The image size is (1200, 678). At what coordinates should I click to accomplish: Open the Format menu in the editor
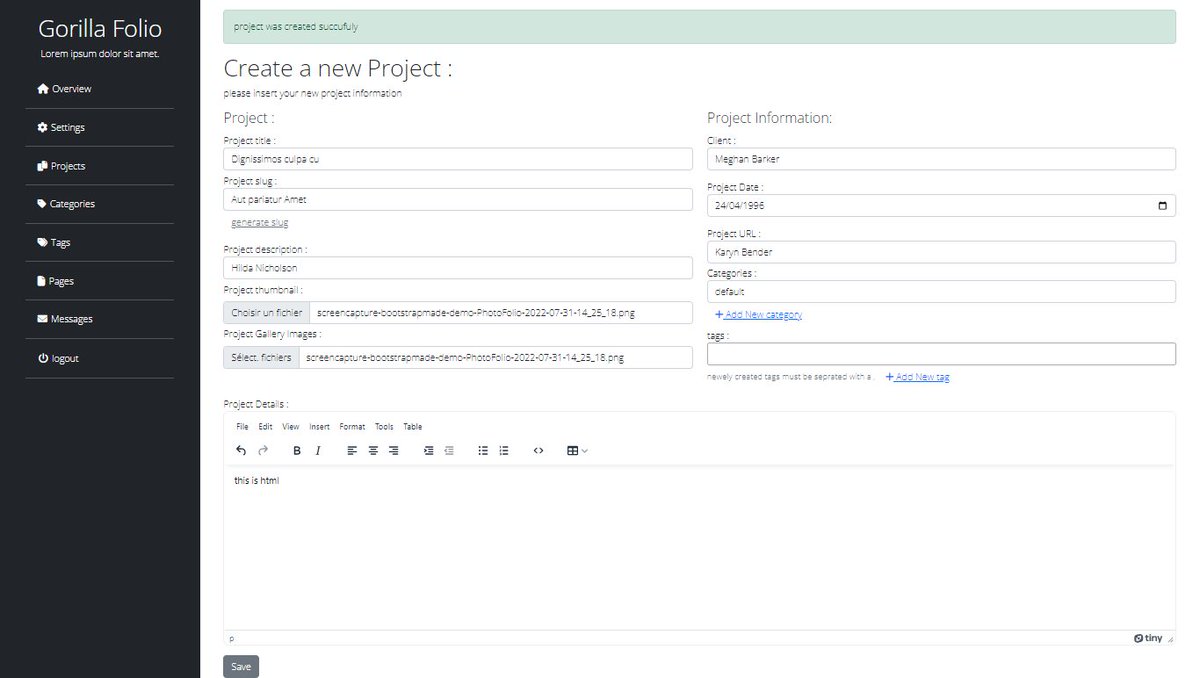point(352,426)
